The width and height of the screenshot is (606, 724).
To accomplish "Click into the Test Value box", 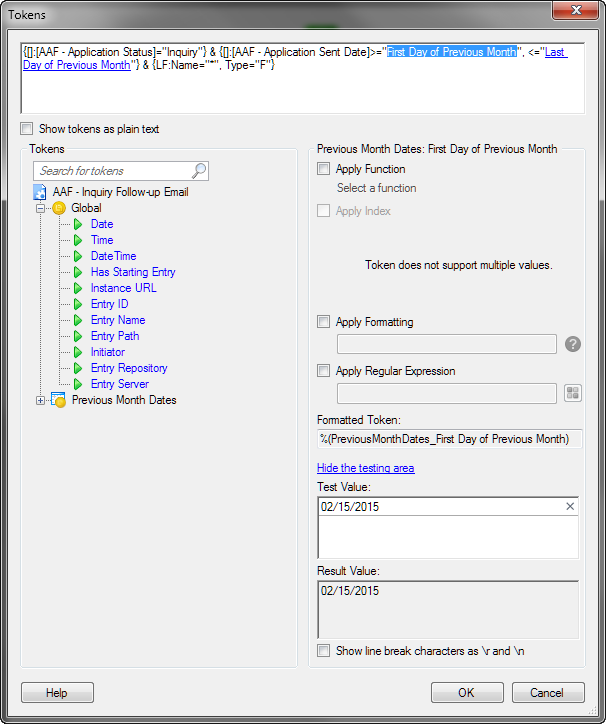I will pos(448,528).
